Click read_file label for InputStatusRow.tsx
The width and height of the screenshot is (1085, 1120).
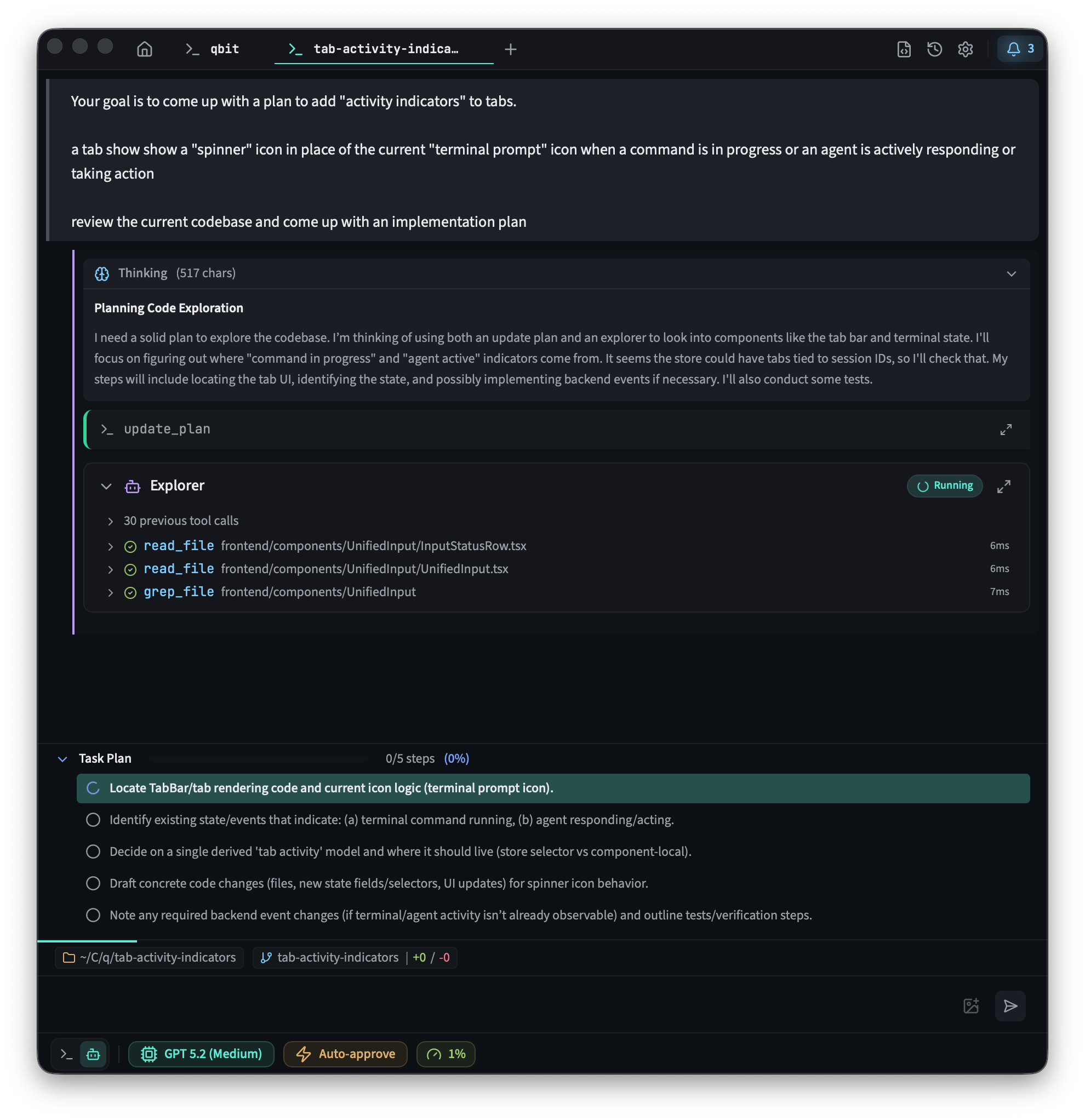tap(179, 546)
